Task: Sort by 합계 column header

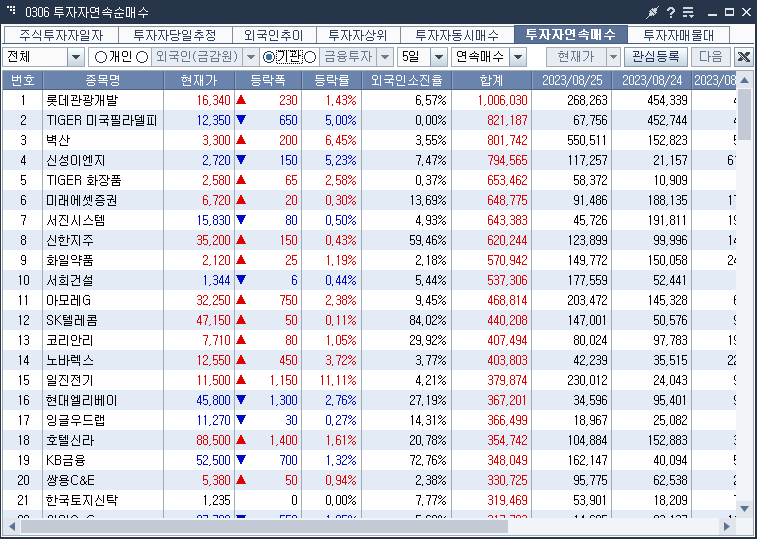Action: [491, 80]
